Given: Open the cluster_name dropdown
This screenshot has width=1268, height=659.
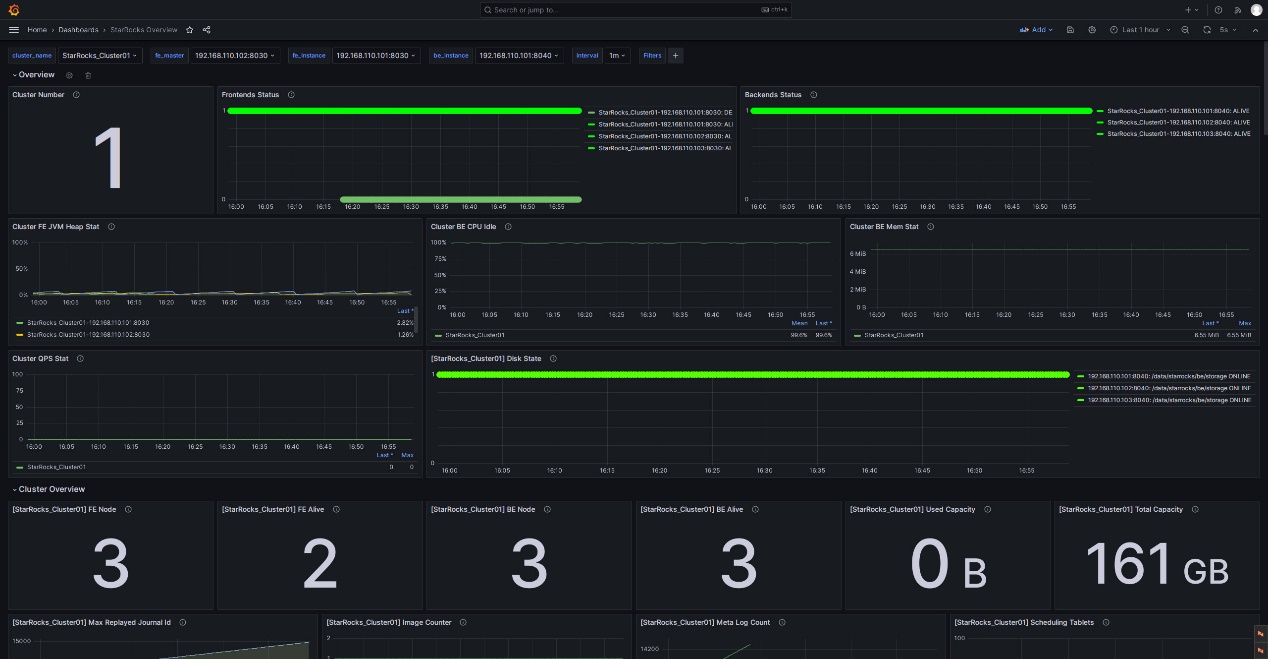Looking at the screenshot, I should coord(99,56).
